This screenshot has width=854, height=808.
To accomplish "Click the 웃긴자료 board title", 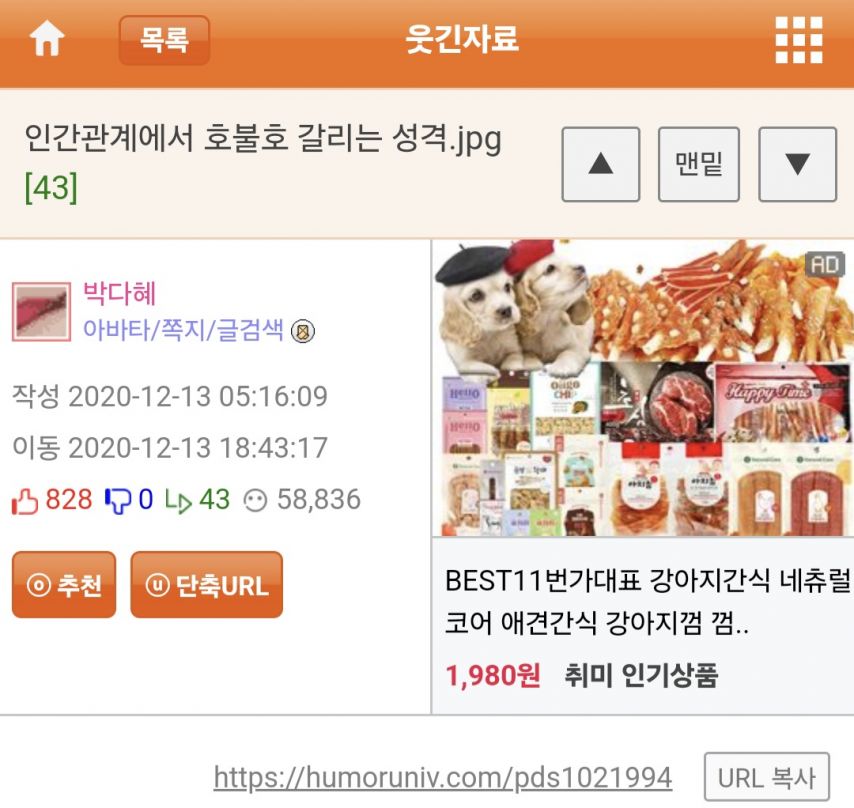I will click(x=462, y=39).
